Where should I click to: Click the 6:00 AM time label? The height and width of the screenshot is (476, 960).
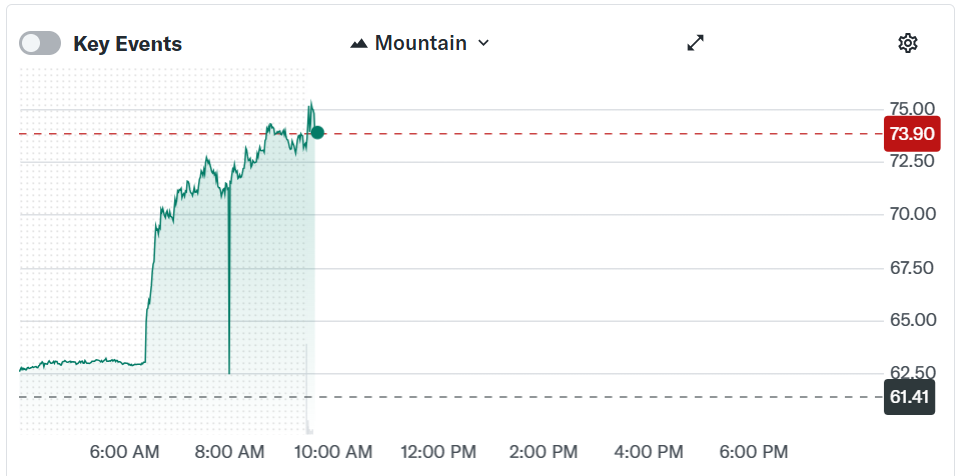[124, 452]
